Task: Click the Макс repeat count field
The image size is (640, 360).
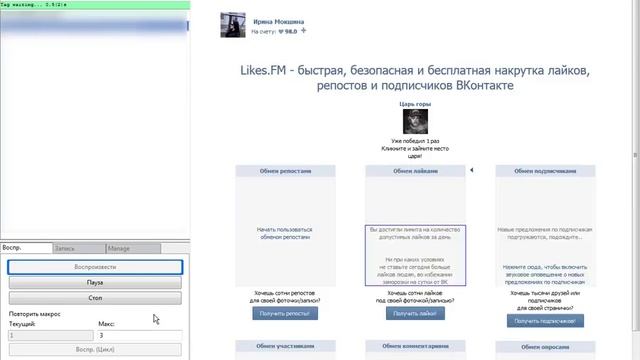Action: (140, 336)
